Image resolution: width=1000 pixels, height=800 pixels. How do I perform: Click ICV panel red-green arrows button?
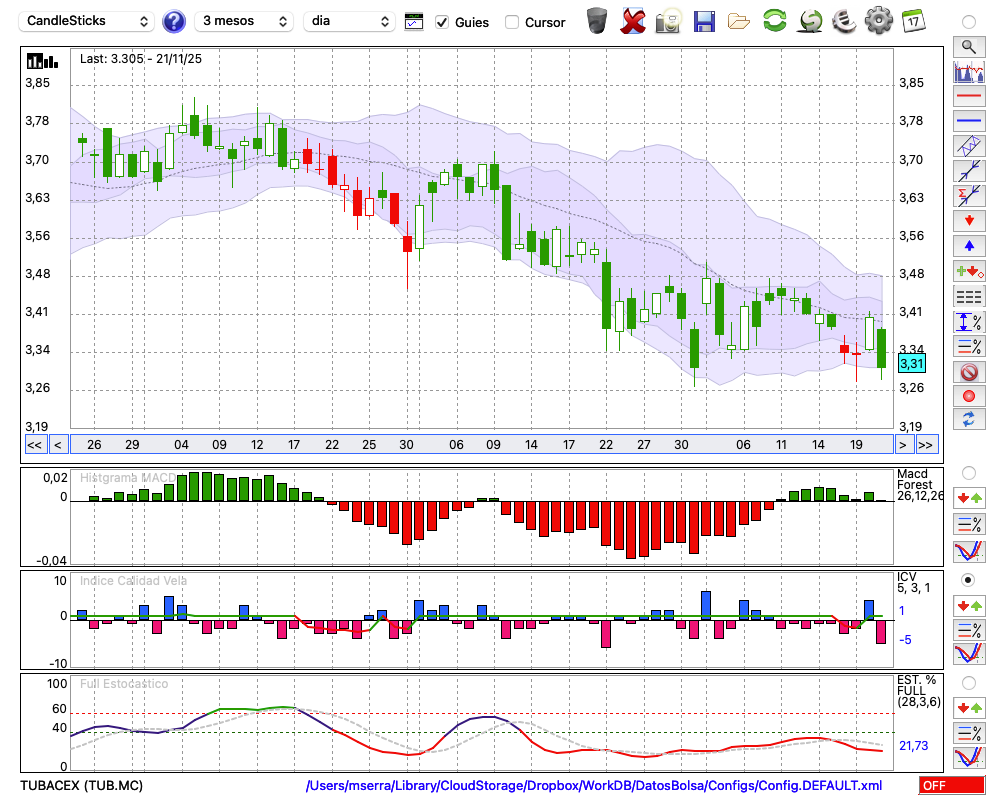coord(969,606)
